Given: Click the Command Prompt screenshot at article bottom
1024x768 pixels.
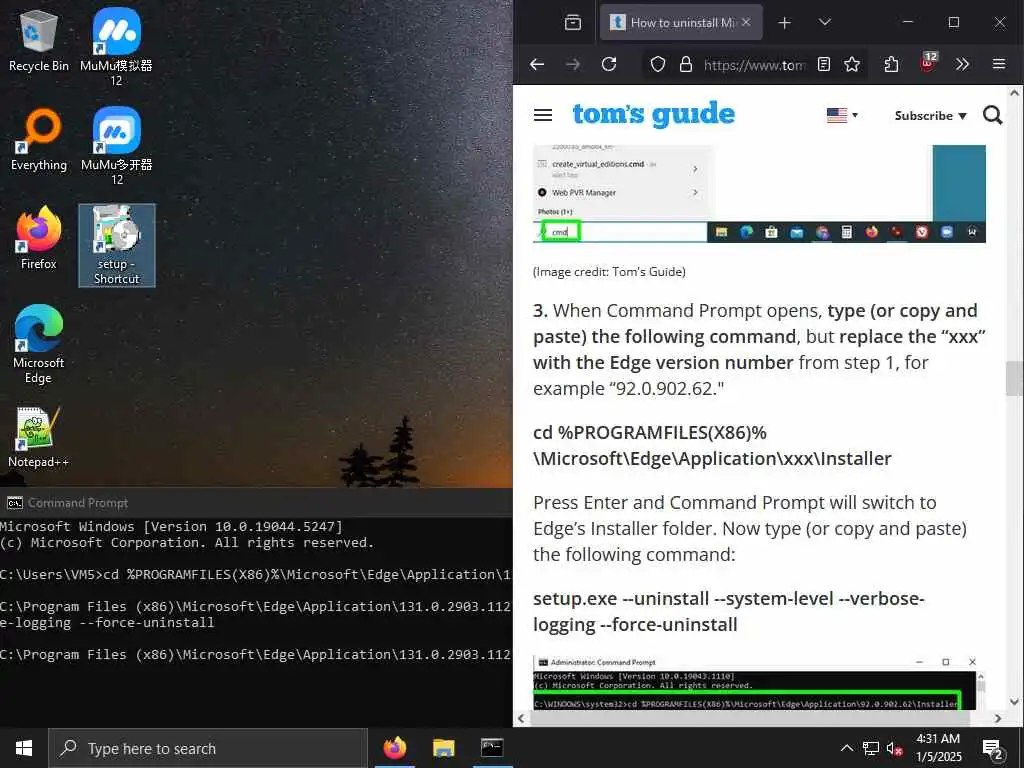Looking at the screenshot, I should (759, 682).
